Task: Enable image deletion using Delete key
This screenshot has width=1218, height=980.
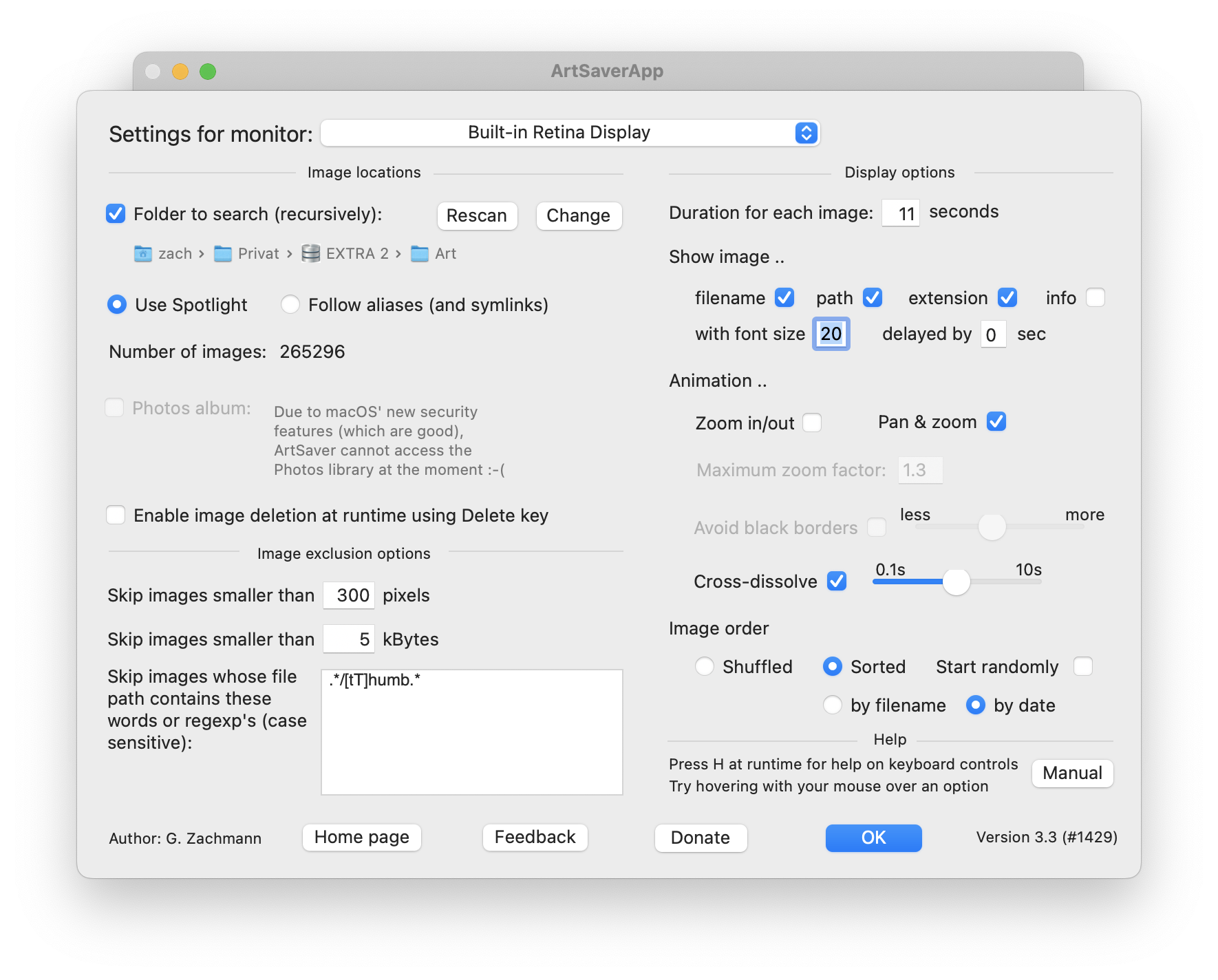Action: (x=116, y=515)
